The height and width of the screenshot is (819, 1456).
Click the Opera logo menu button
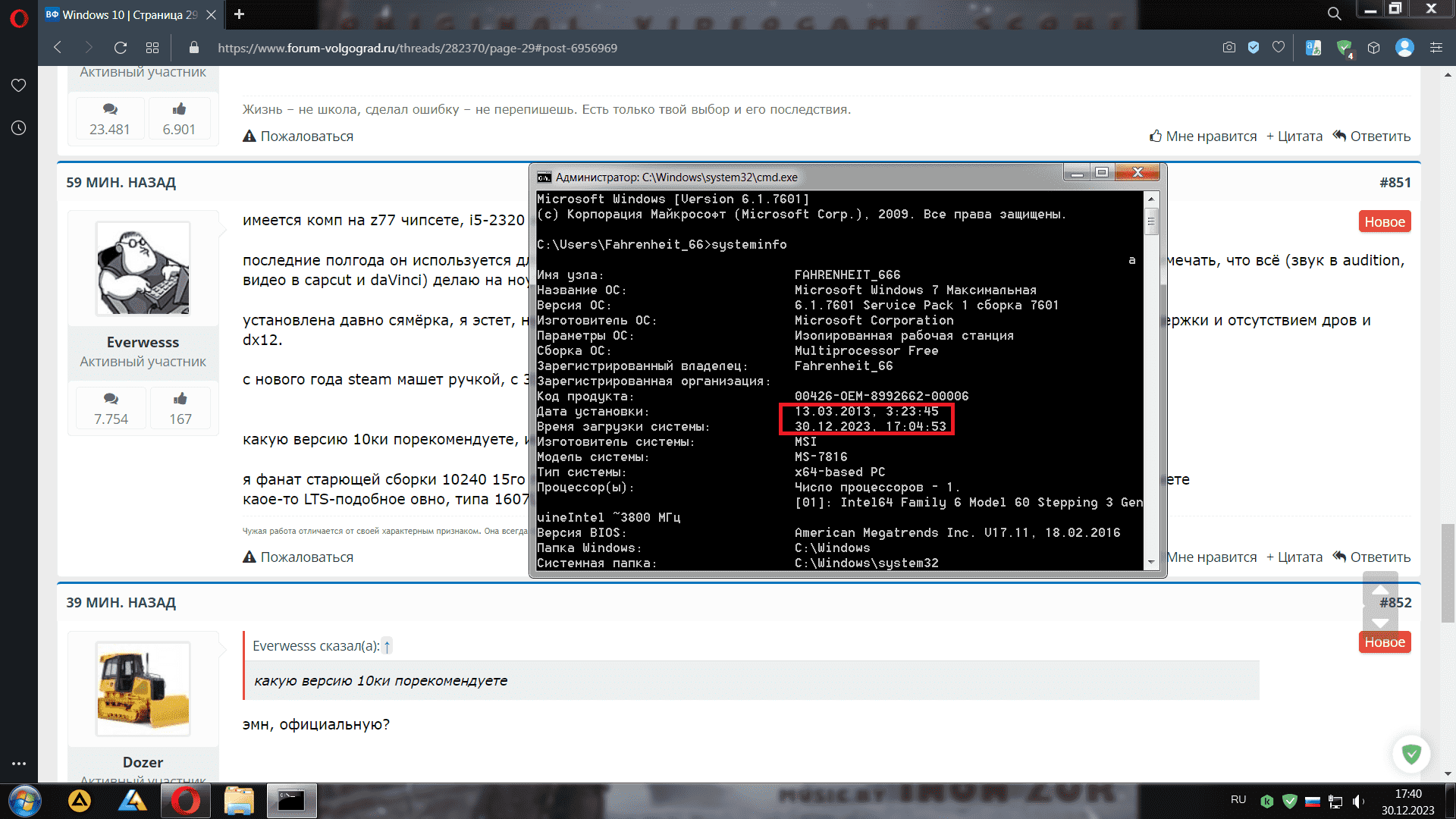[19, 17]
